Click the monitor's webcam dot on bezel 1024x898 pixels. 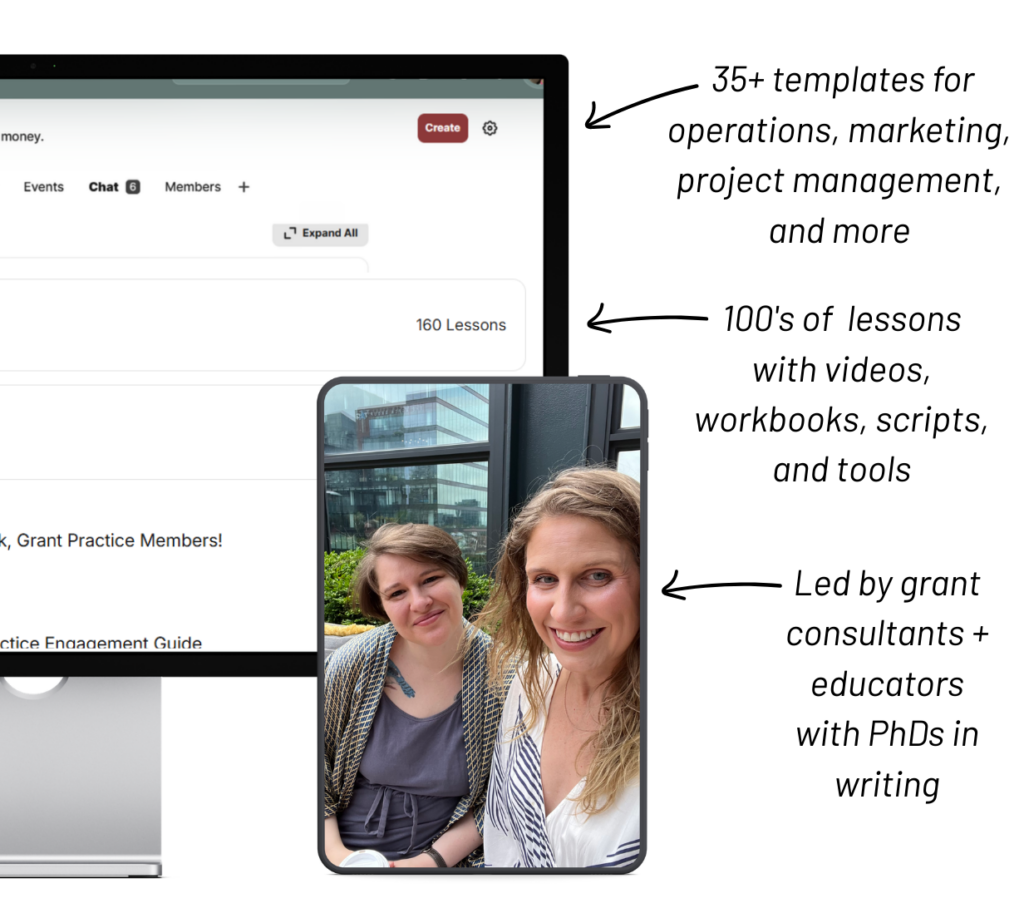pos(33,66)
